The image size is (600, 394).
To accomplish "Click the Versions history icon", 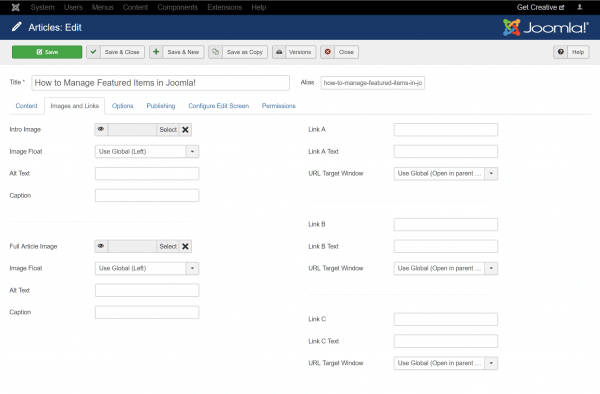I will coord(279,52).
